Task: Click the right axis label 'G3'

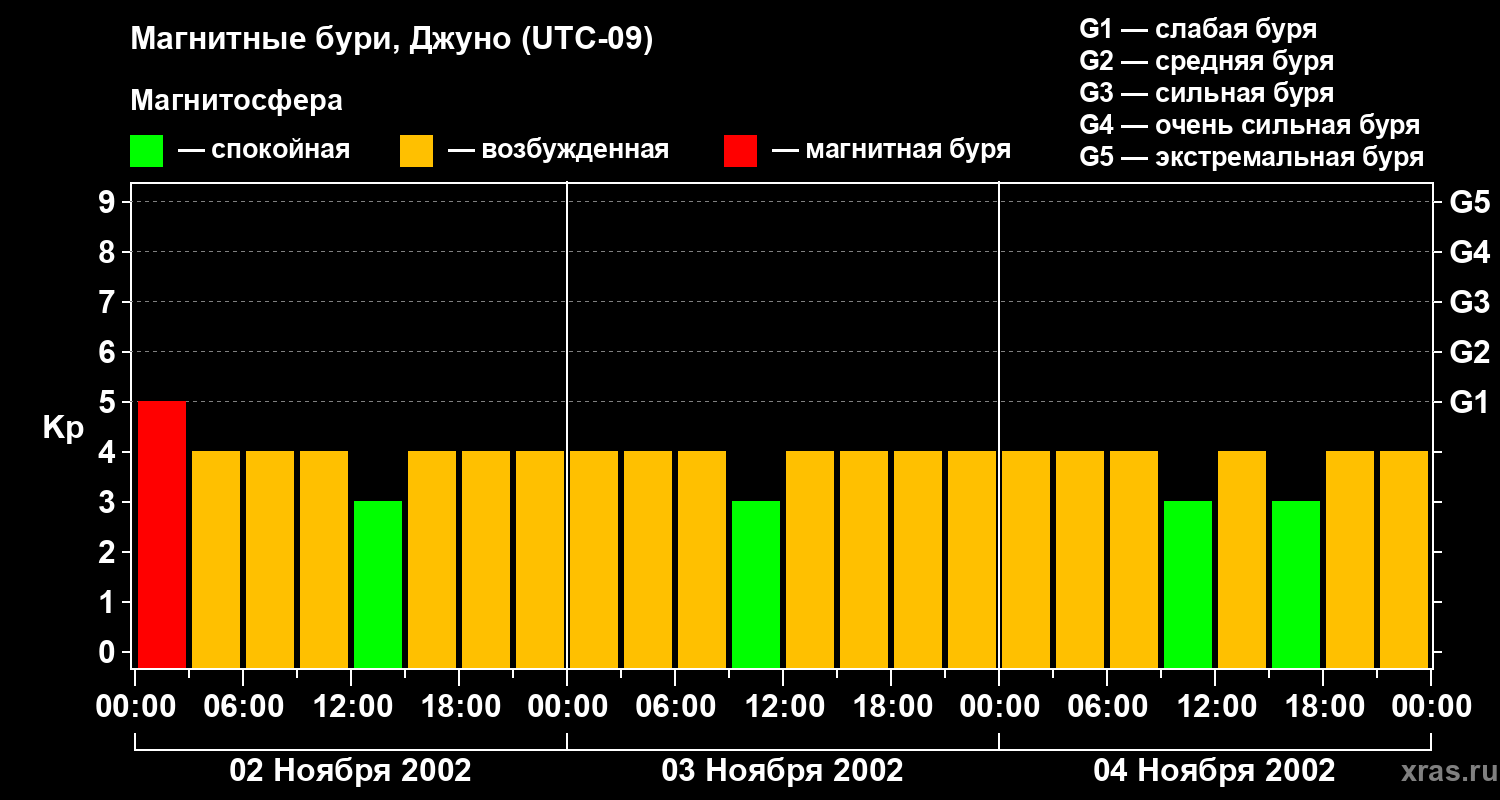Action: coord(1470,302)
